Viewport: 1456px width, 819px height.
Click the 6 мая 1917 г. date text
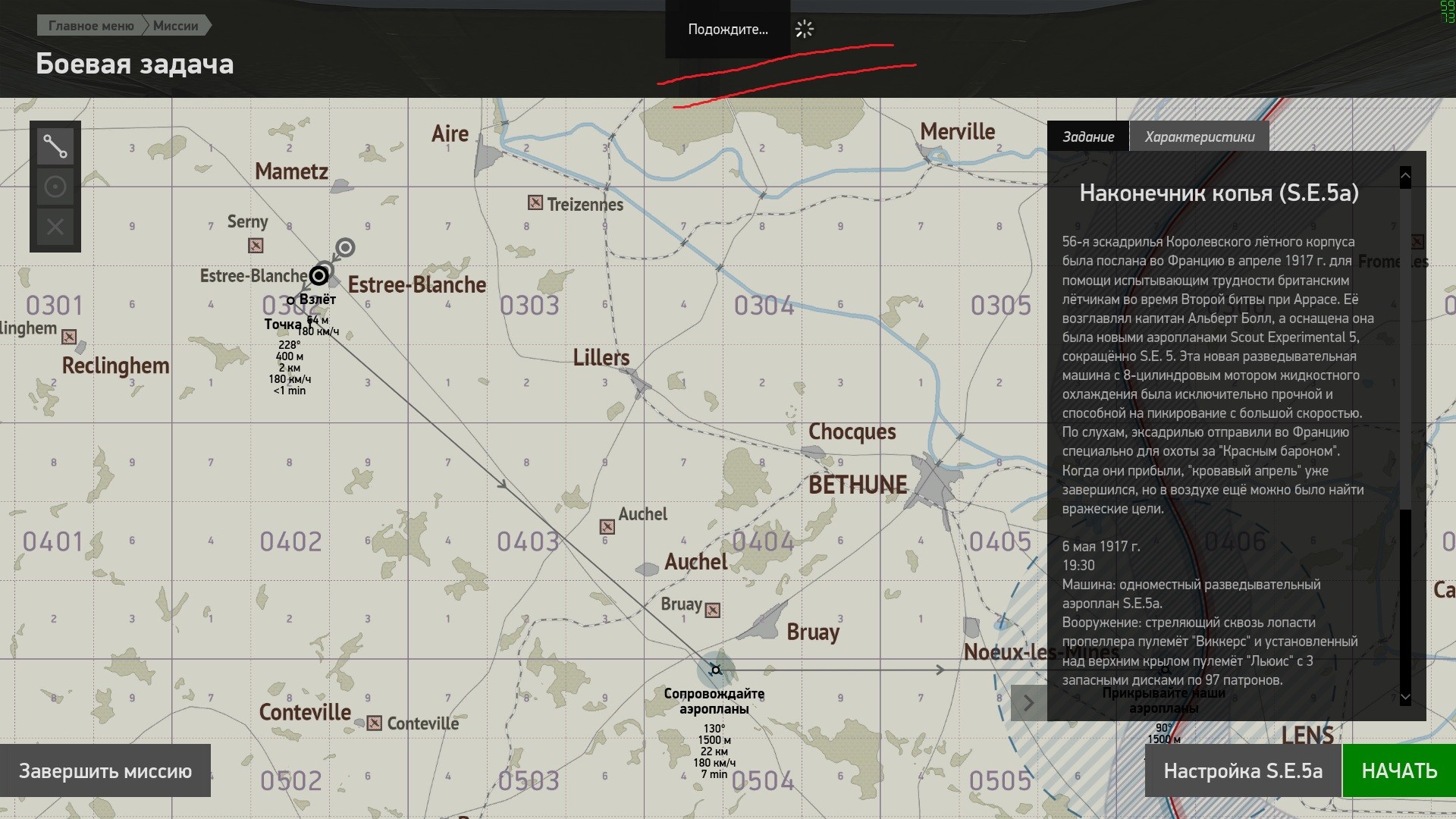(x=1101, y=546)
